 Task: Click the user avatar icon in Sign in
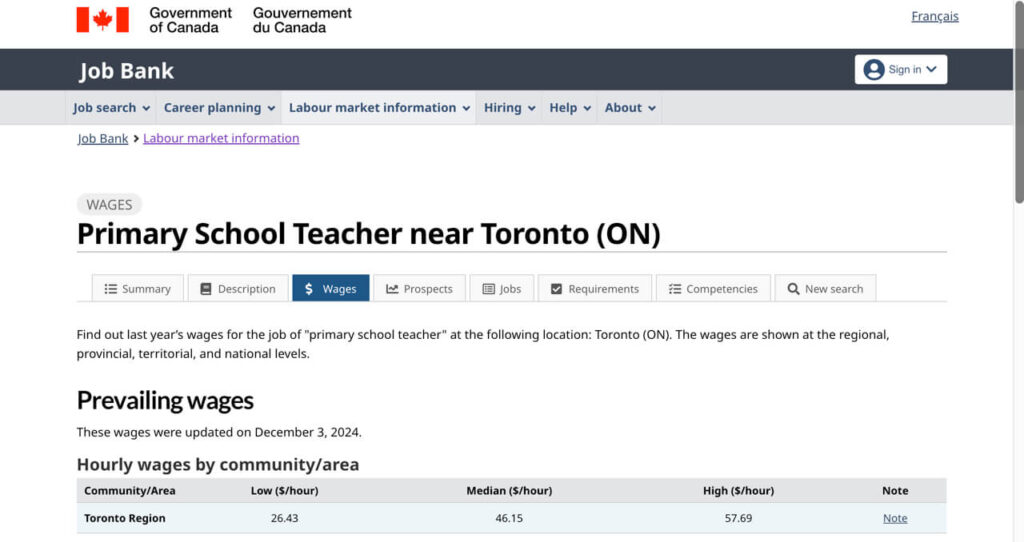[x=873, y=69]
